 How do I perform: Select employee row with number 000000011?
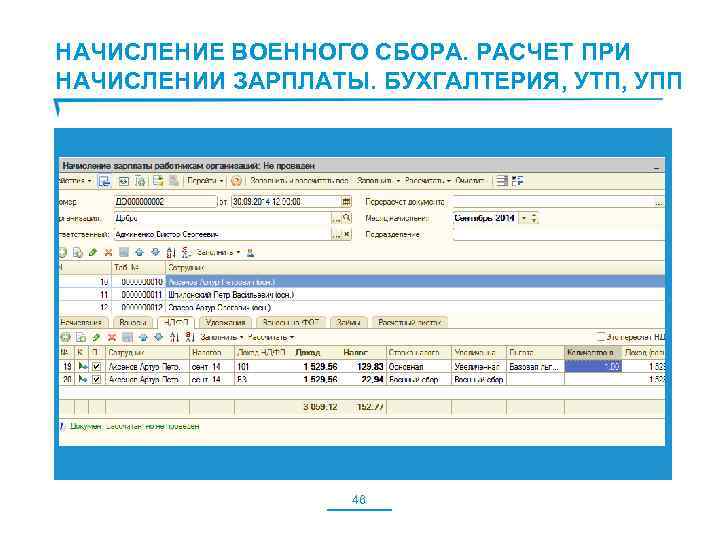tap(362, 295)
